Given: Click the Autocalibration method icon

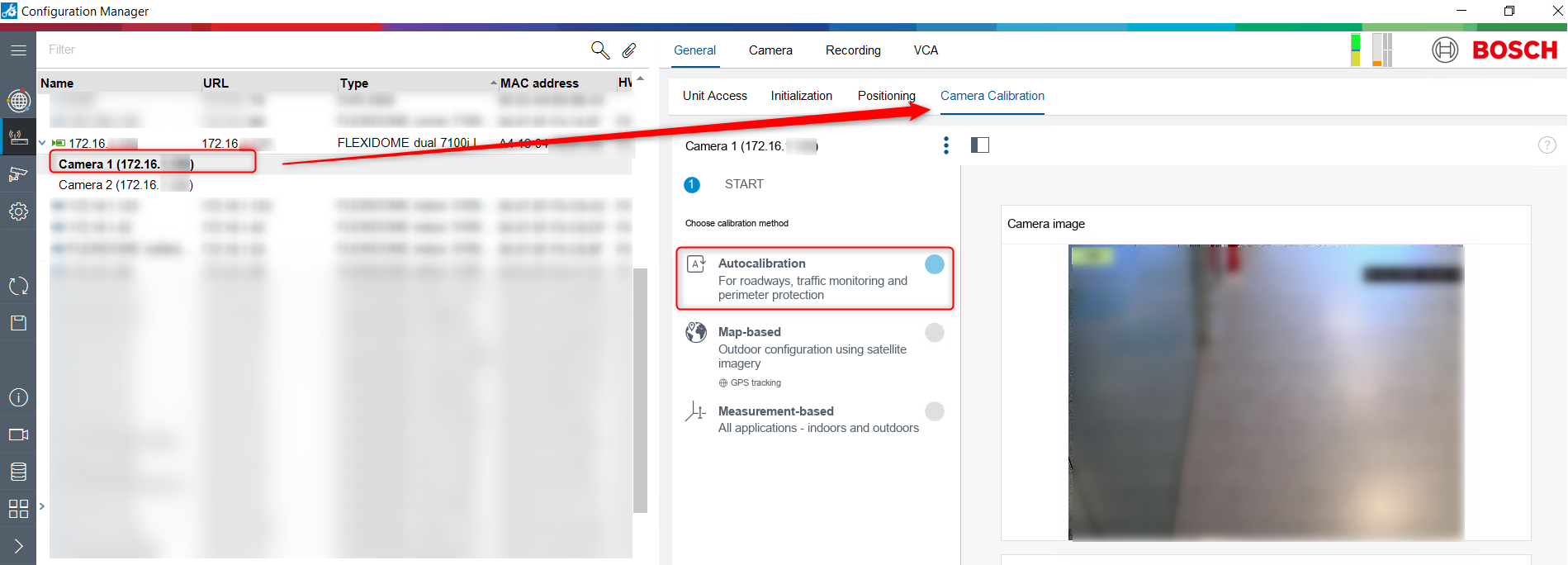Looking at the screenshot, I should click(696, 264).
